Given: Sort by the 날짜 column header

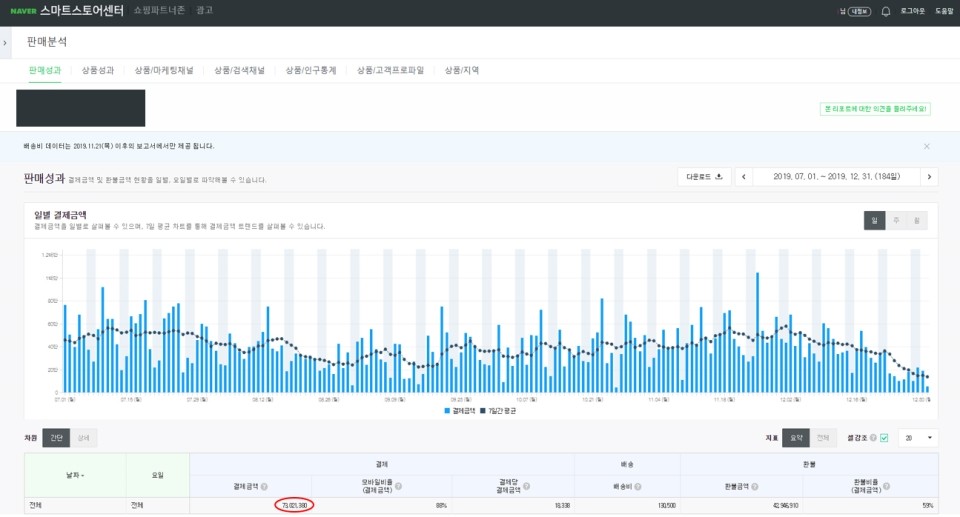Looking at the screenshot, I should tap(75, 475).
